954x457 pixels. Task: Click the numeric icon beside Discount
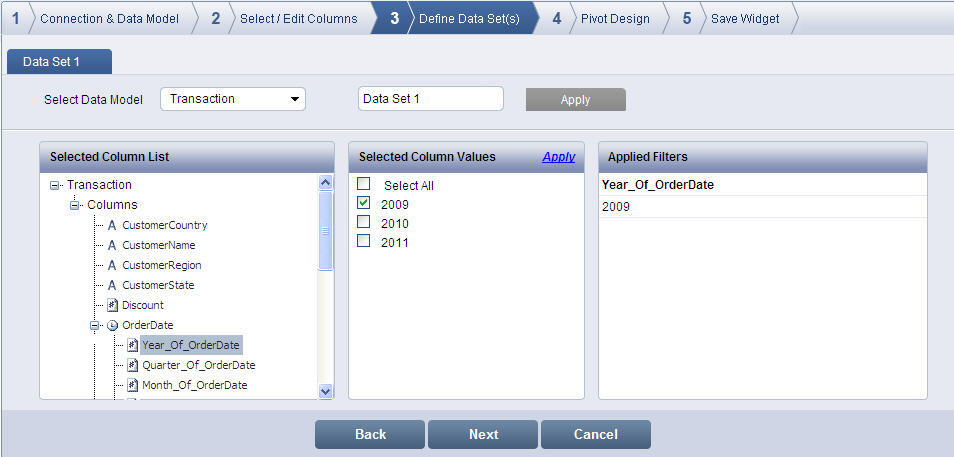[x=113, y=305]
